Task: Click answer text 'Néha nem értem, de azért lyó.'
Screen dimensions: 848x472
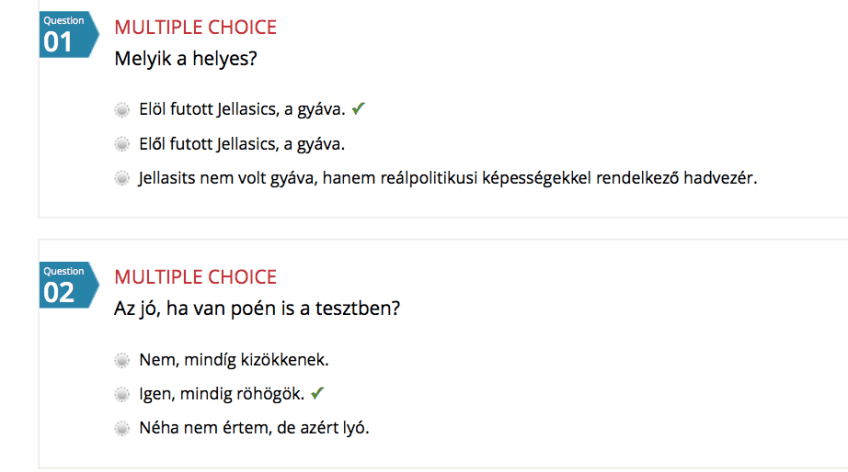Action: pos(254,429)
